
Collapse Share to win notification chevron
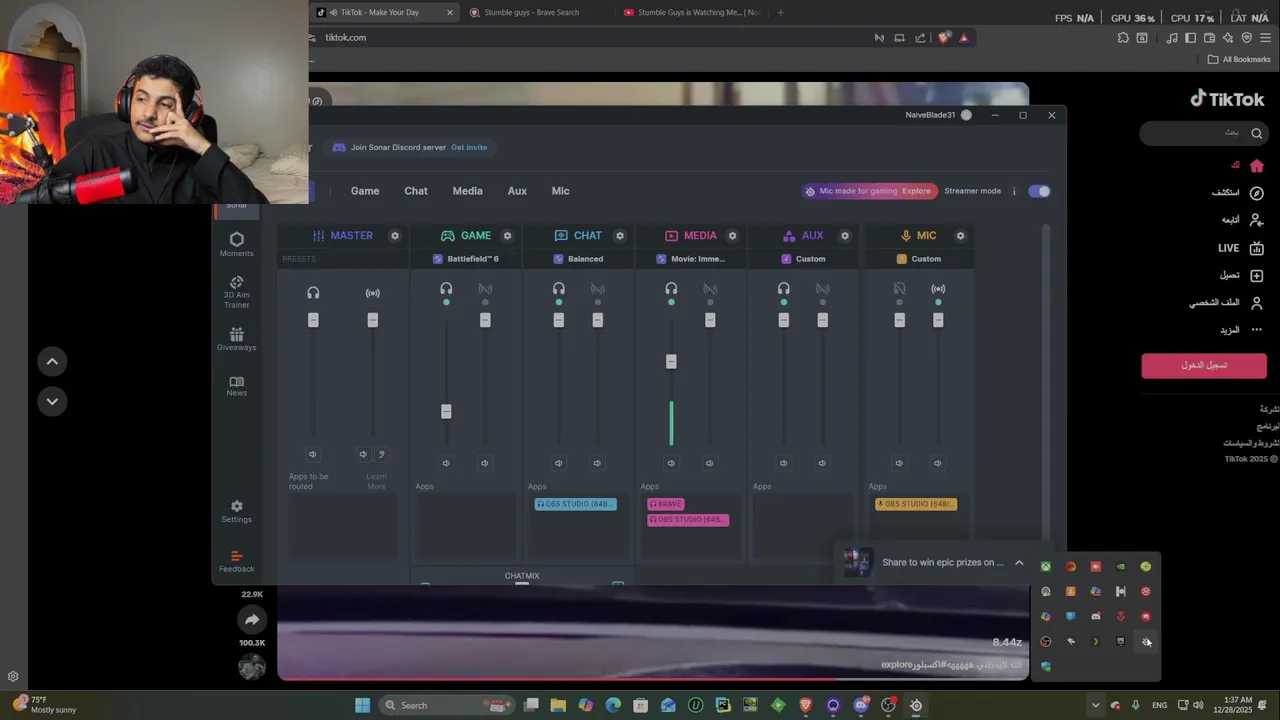click(1019, 563)
